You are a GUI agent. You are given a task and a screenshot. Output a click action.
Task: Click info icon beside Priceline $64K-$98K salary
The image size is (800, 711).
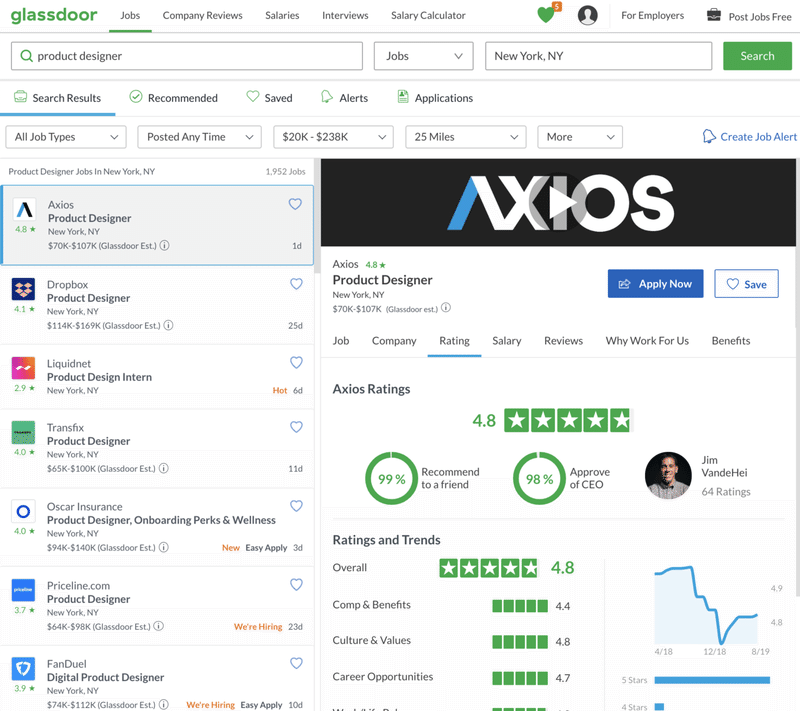(x=159, y=626)
